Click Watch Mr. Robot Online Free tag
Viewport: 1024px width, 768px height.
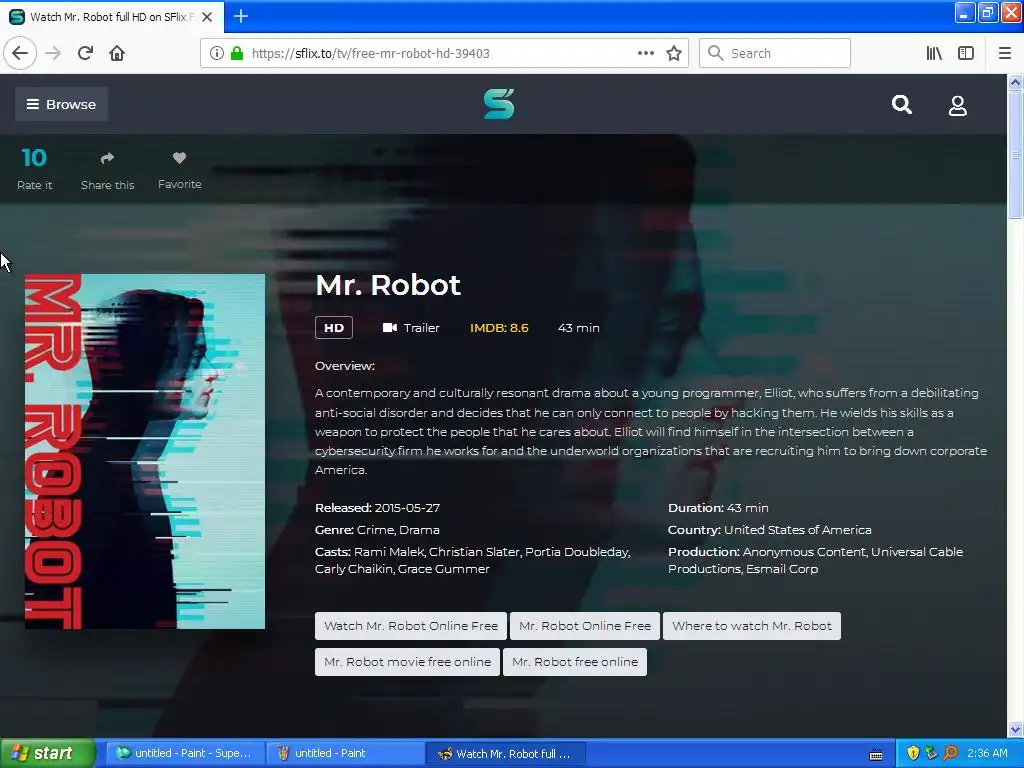[411, 626]
